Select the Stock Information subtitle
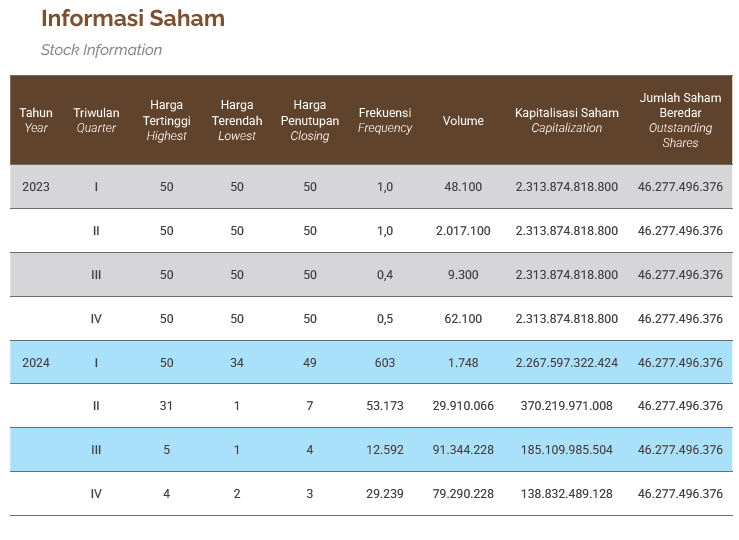 101,50
